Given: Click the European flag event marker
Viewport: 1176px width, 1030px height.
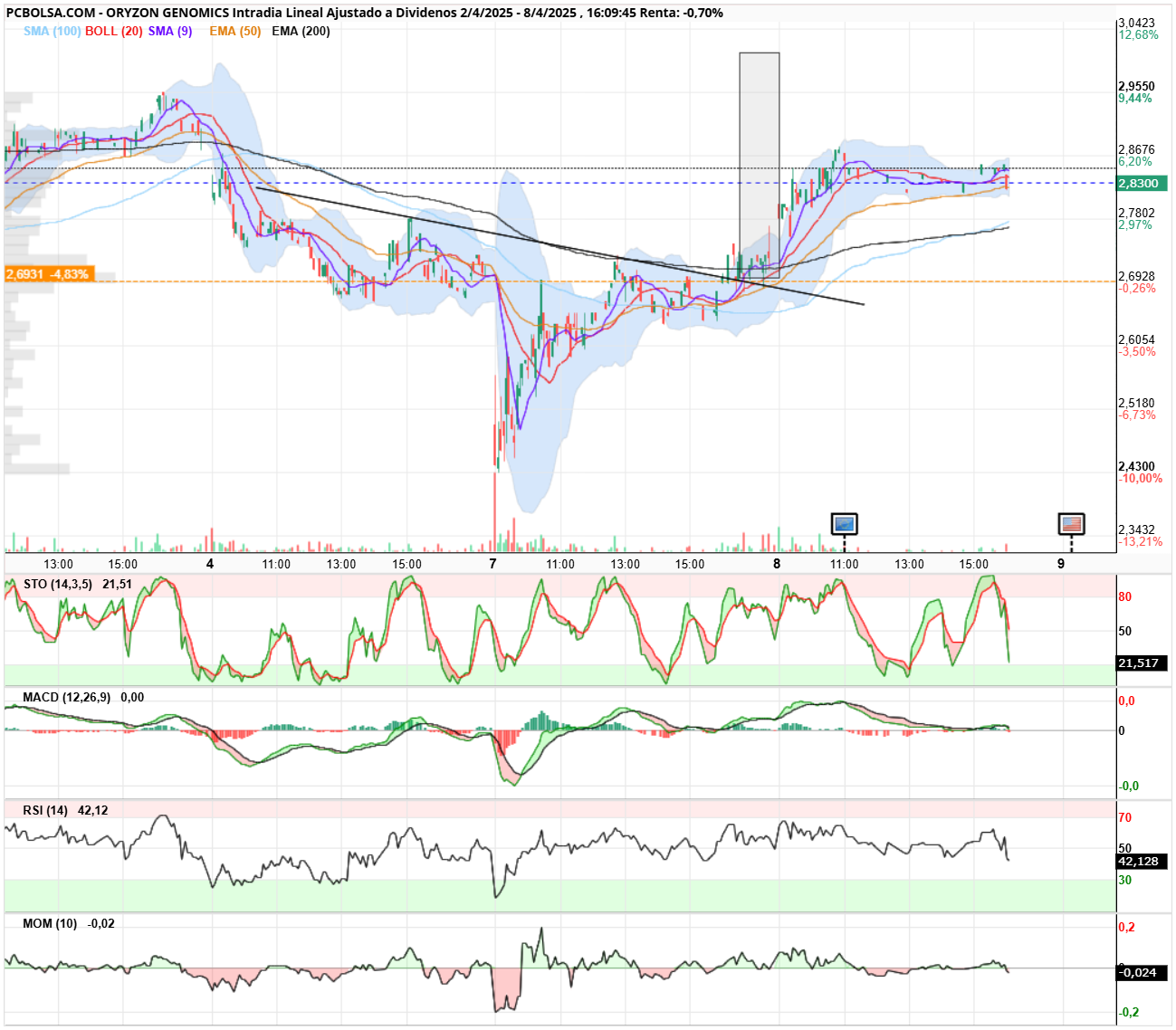Looking at the screenshot, I should pyautogui.click(x=844, y=523).
